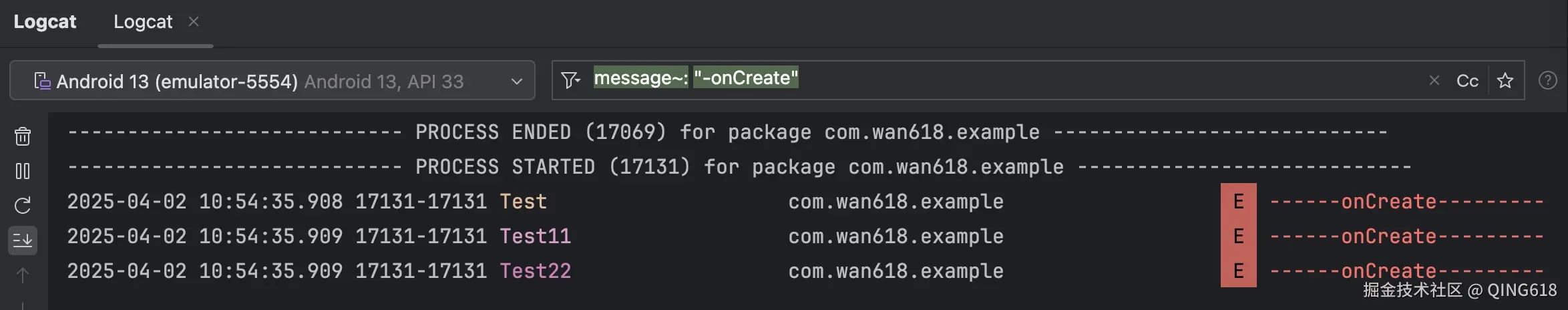Click the previous occurrence up arrow

[x=23, y=275]
